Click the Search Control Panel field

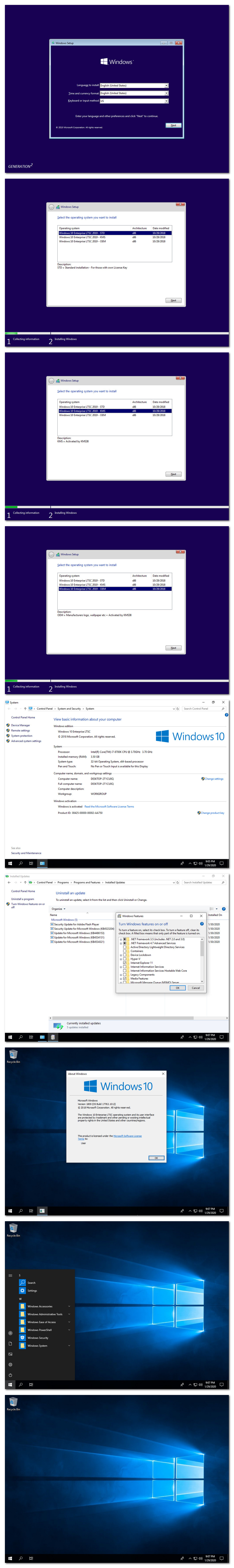click(x=204, y=709)
